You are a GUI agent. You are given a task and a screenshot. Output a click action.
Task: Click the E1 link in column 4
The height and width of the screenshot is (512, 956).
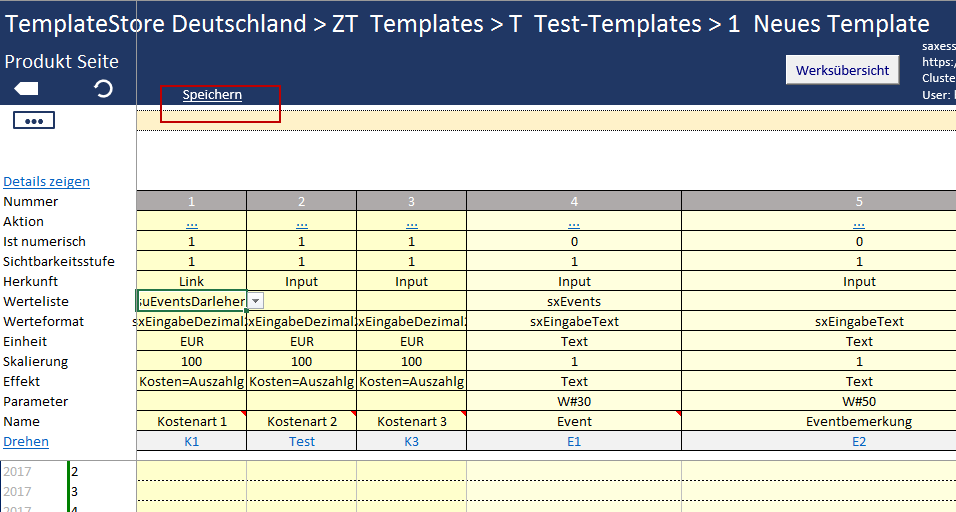[x=574, y=442]
